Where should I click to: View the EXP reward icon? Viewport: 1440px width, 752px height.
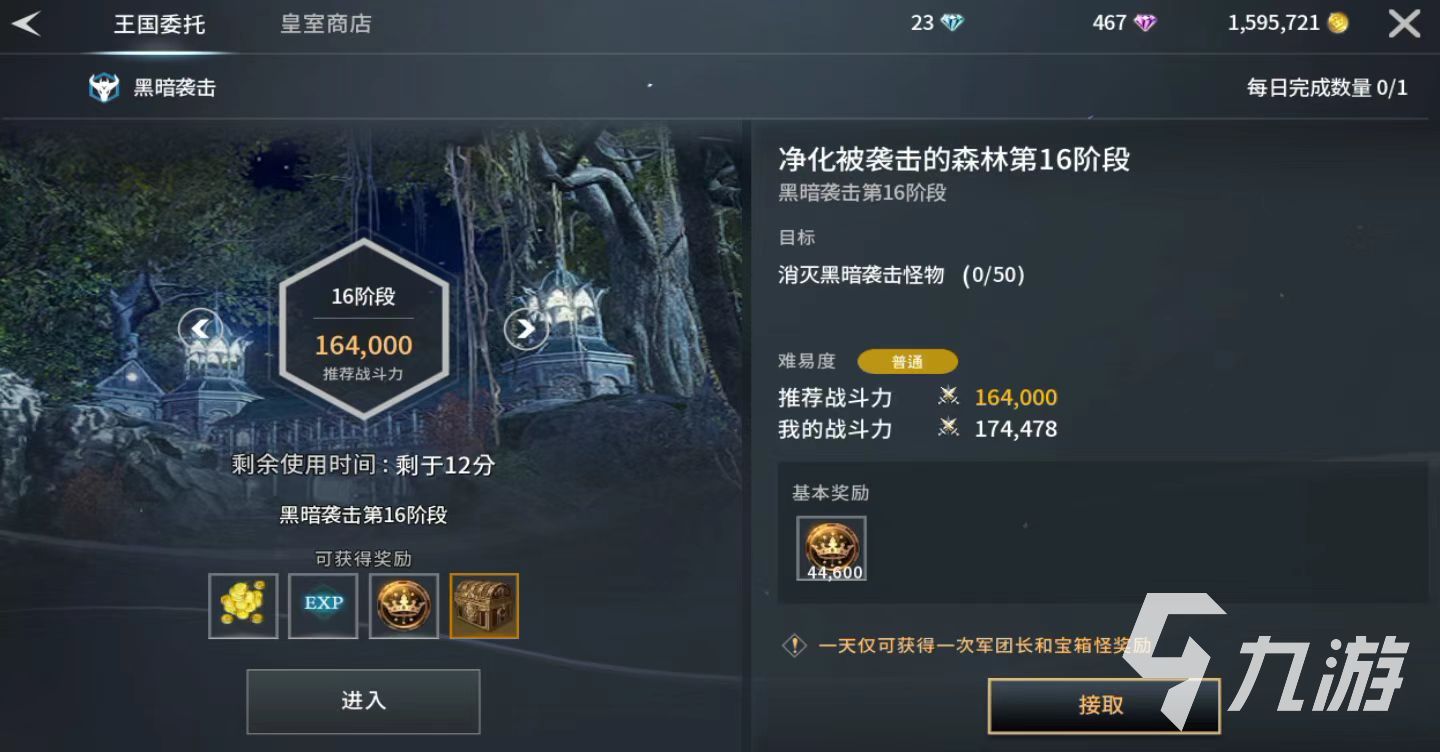pyautogui.click(x=323, y=605)
